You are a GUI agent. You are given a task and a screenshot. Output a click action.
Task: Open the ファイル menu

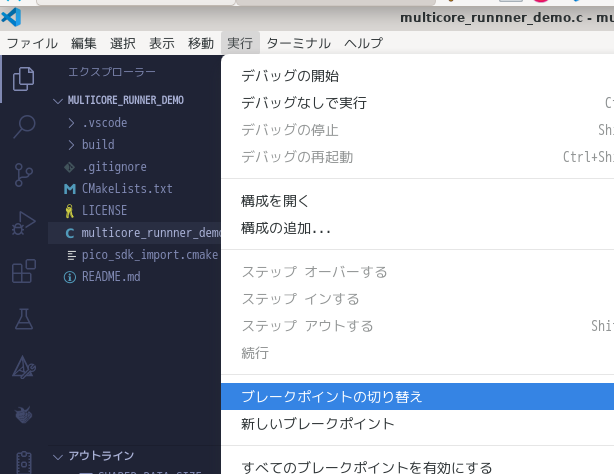click(32, 43)
